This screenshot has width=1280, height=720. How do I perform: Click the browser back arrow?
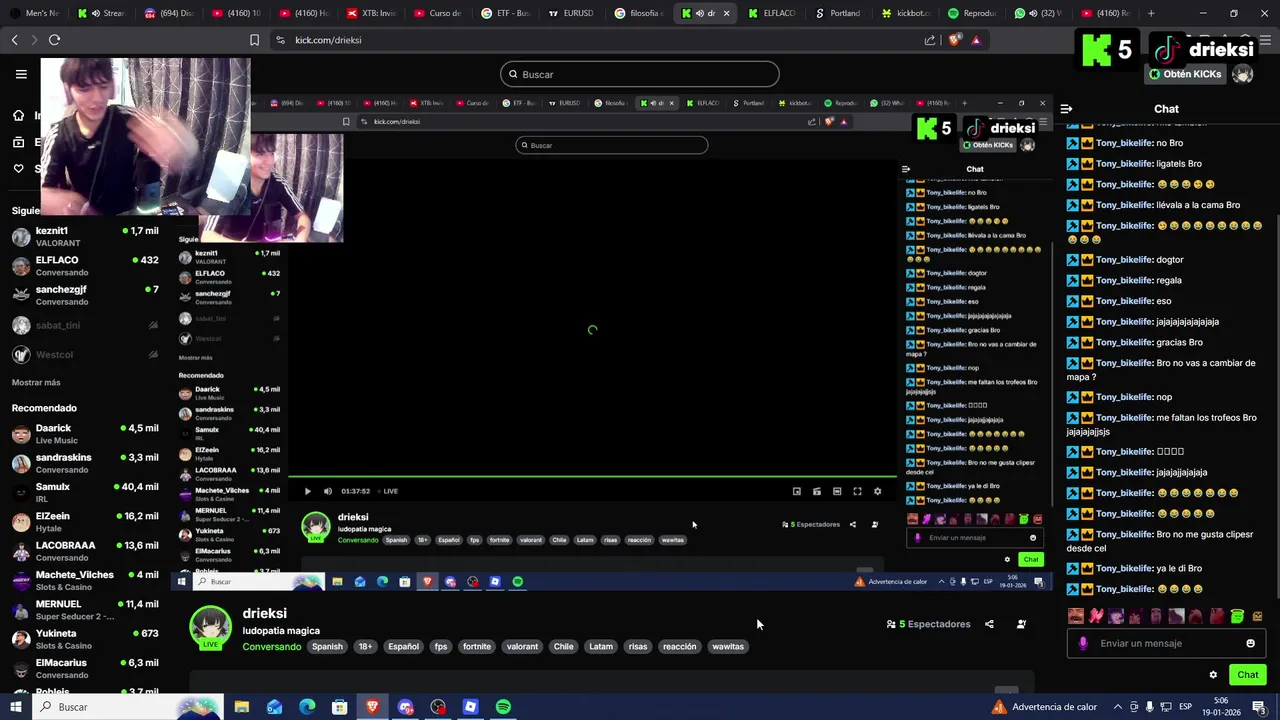[x=15, y=40]
